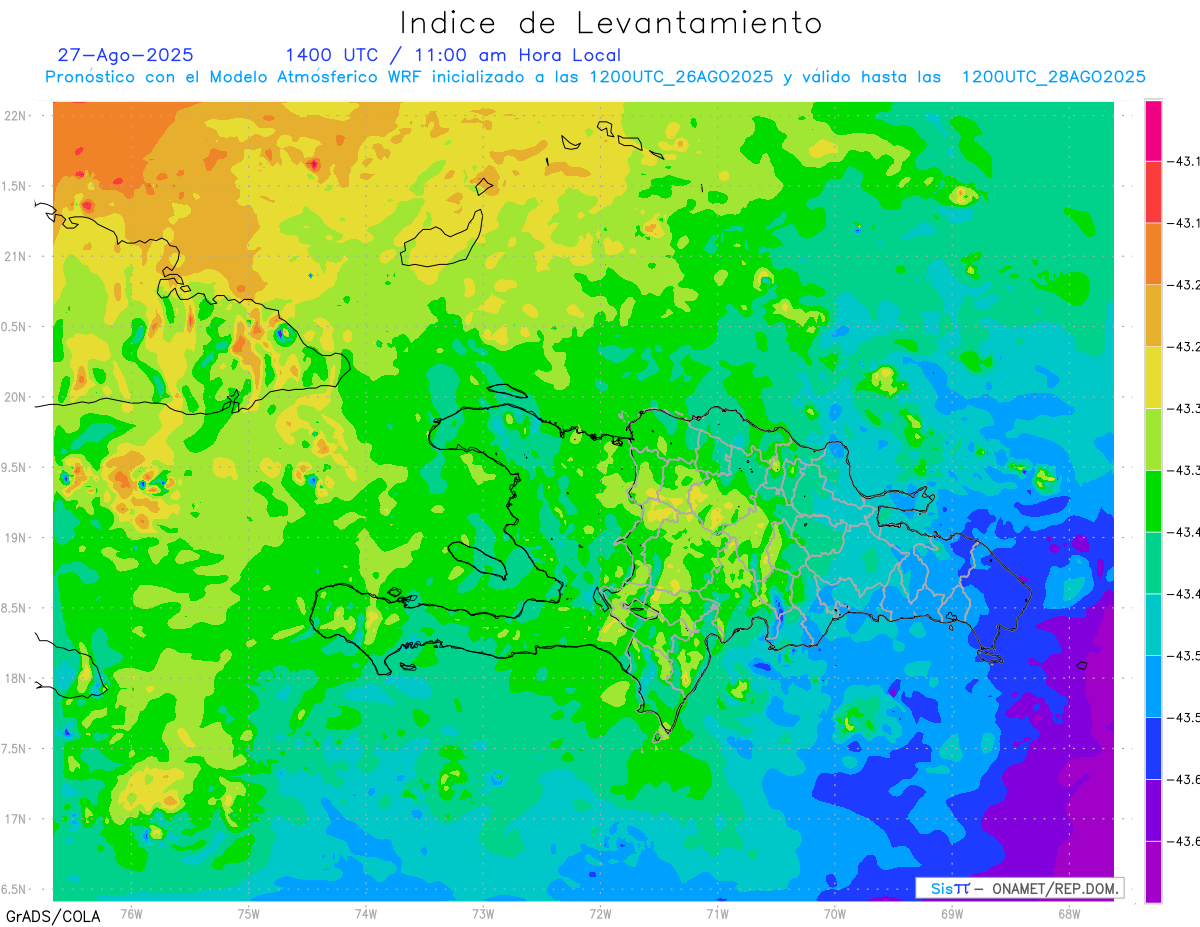Select the "6.5N" latitude label
This screenshot has height=927, width=1200.
(x=15, y=889)
